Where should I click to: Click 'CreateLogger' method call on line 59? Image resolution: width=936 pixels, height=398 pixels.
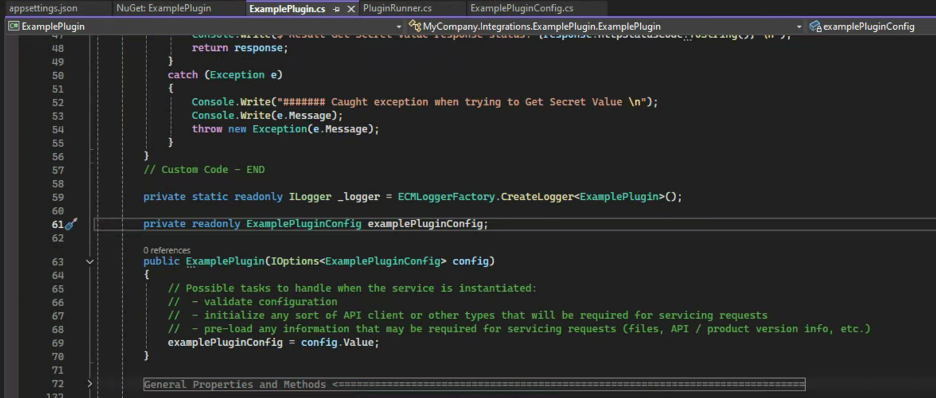[537, 197]
